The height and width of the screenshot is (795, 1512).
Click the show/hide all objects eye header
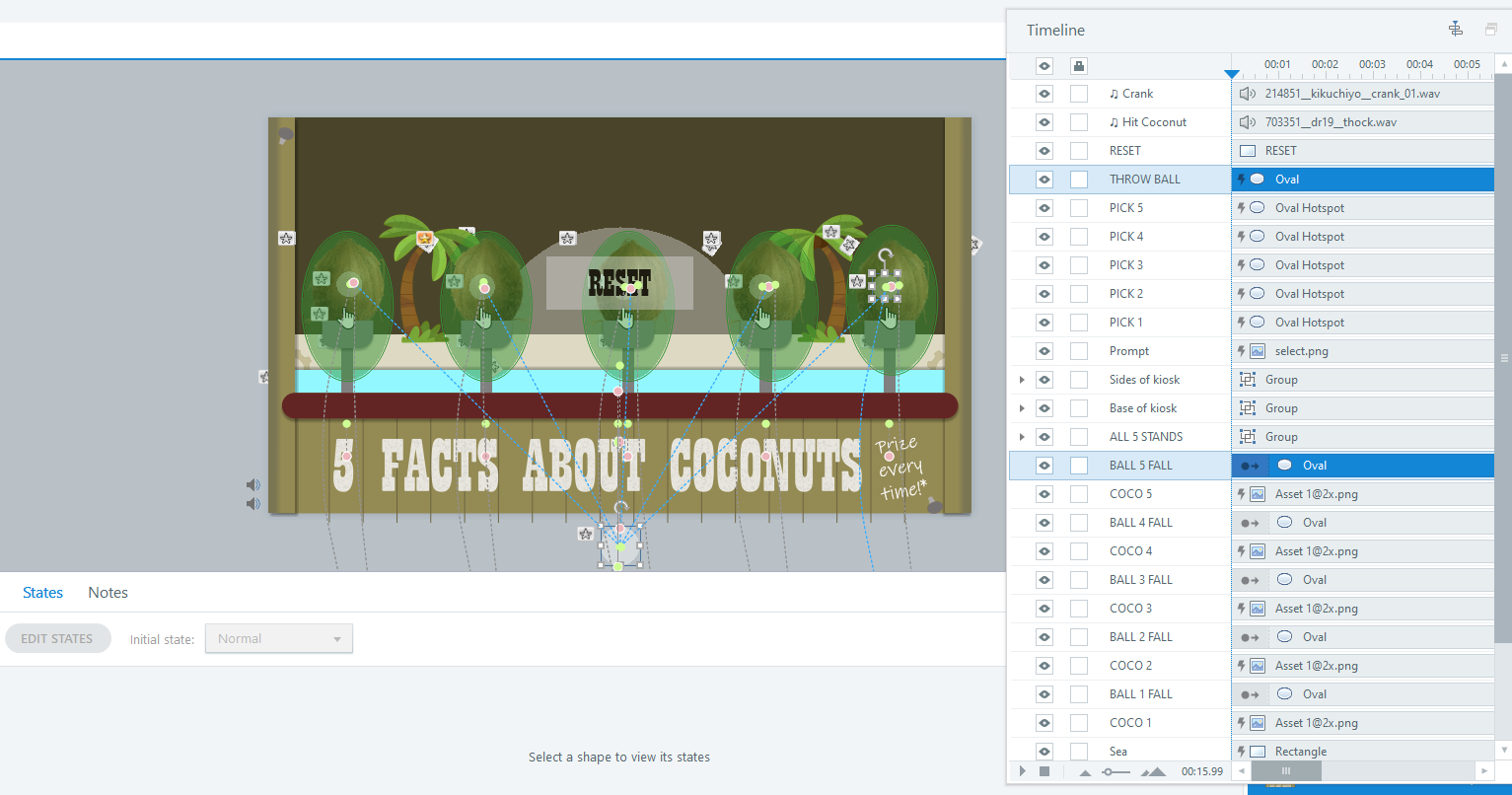point(1044,66)
